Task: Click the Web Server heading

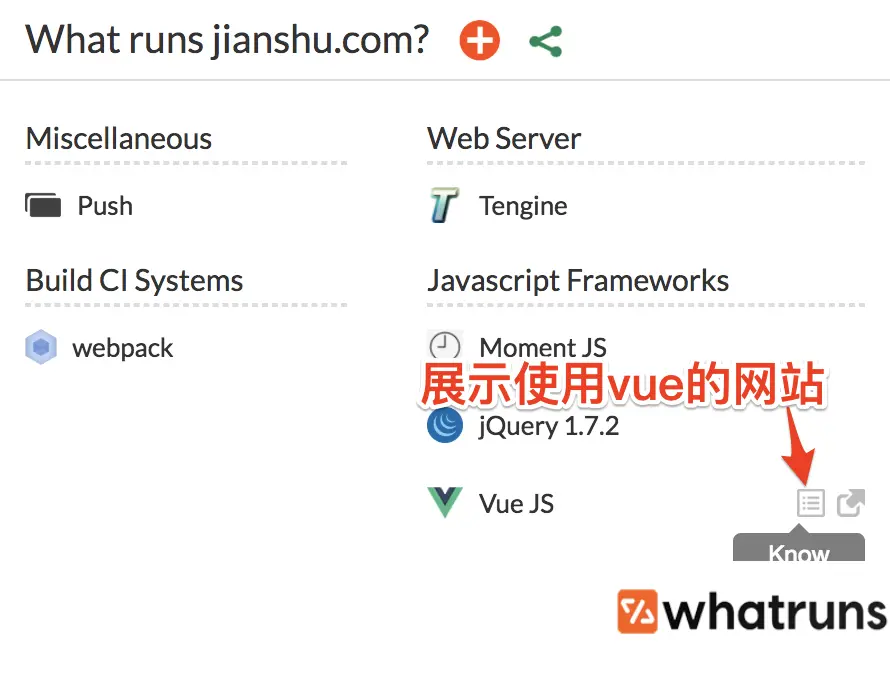Action: point(504,139)
